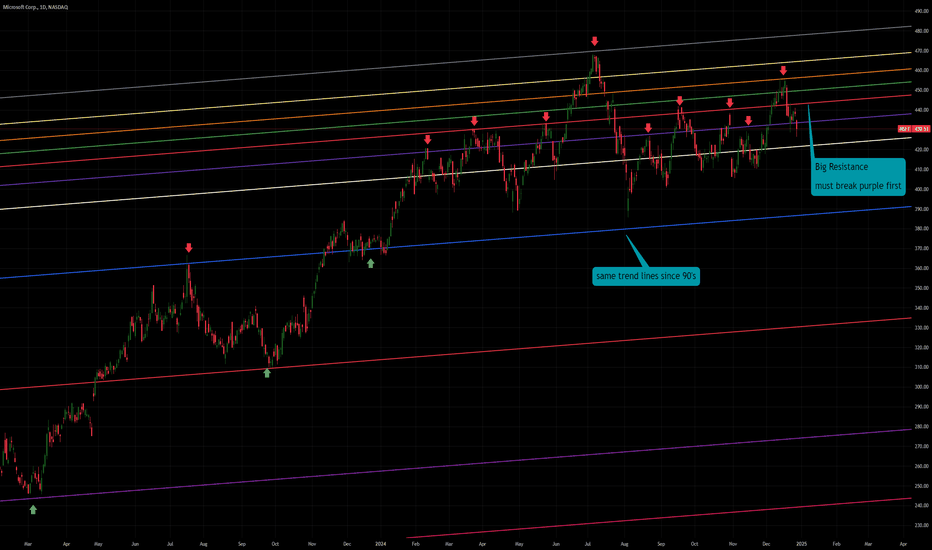Click the 450.00 price axis label
Viewport: 932px width, 550px height.
tap(922, 90)
